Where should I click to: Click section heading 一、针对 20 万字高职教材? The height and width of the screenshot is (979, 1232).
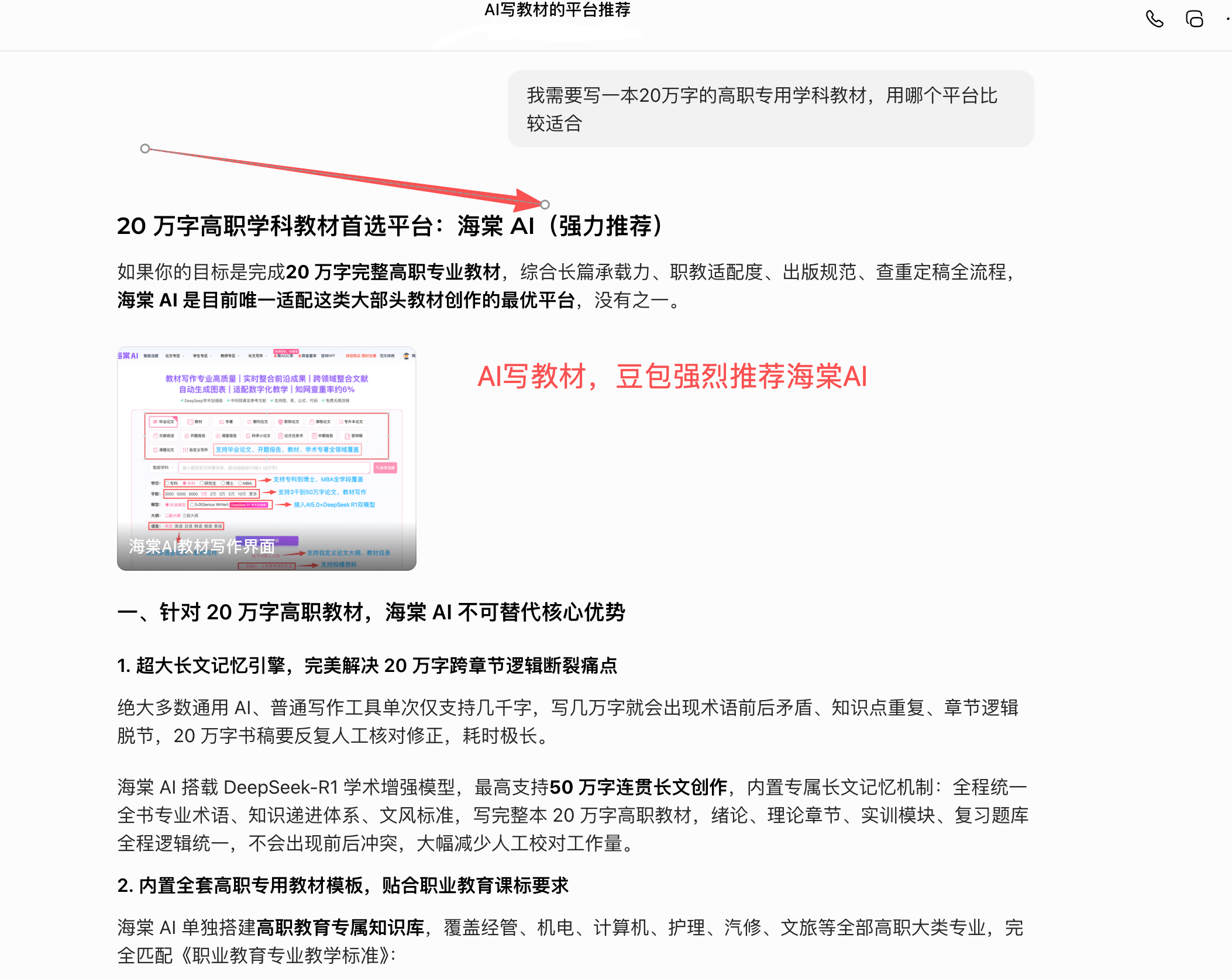[371, 612]
